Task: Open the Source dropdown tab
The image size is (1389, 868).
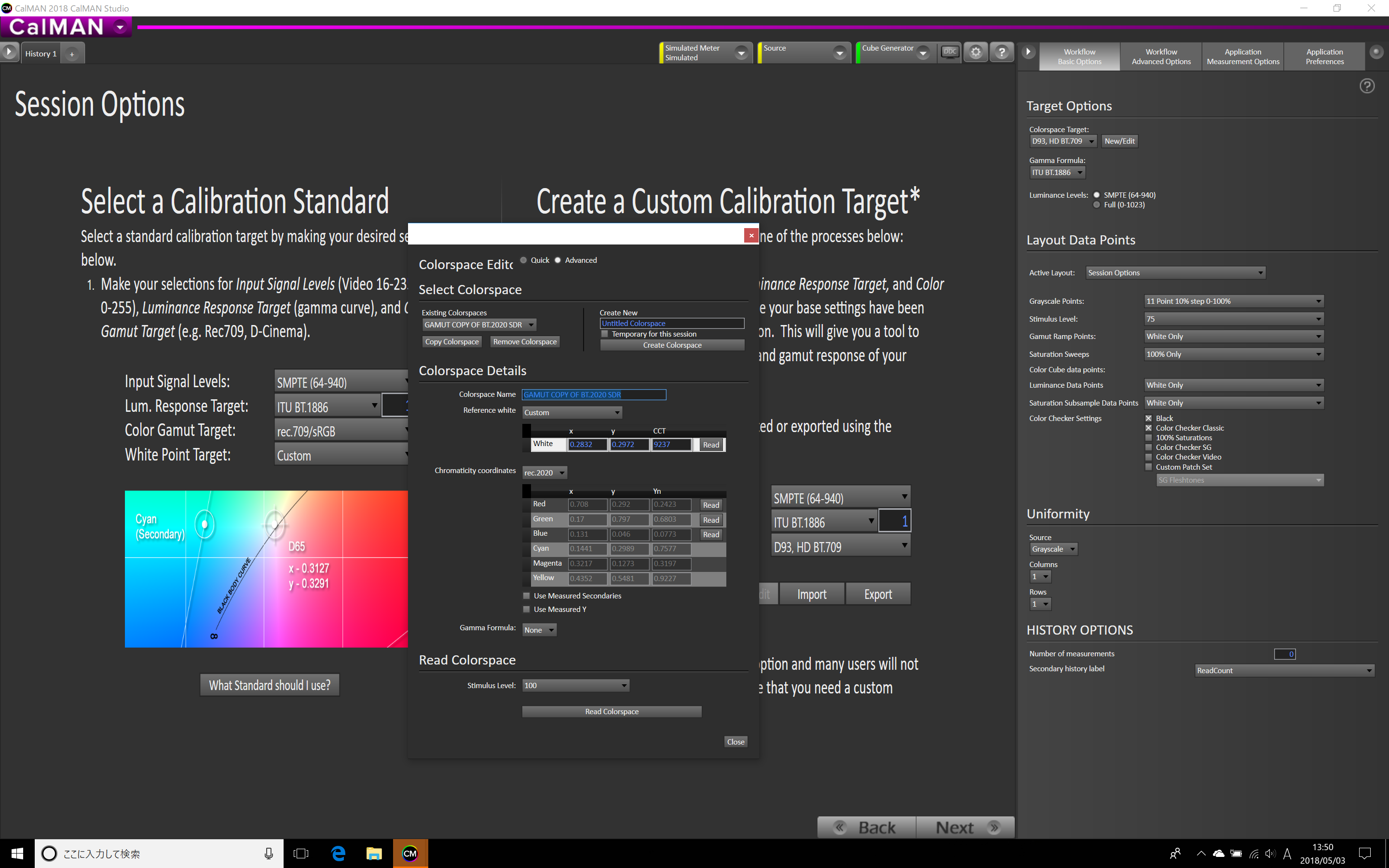Action: click(804, 53)
